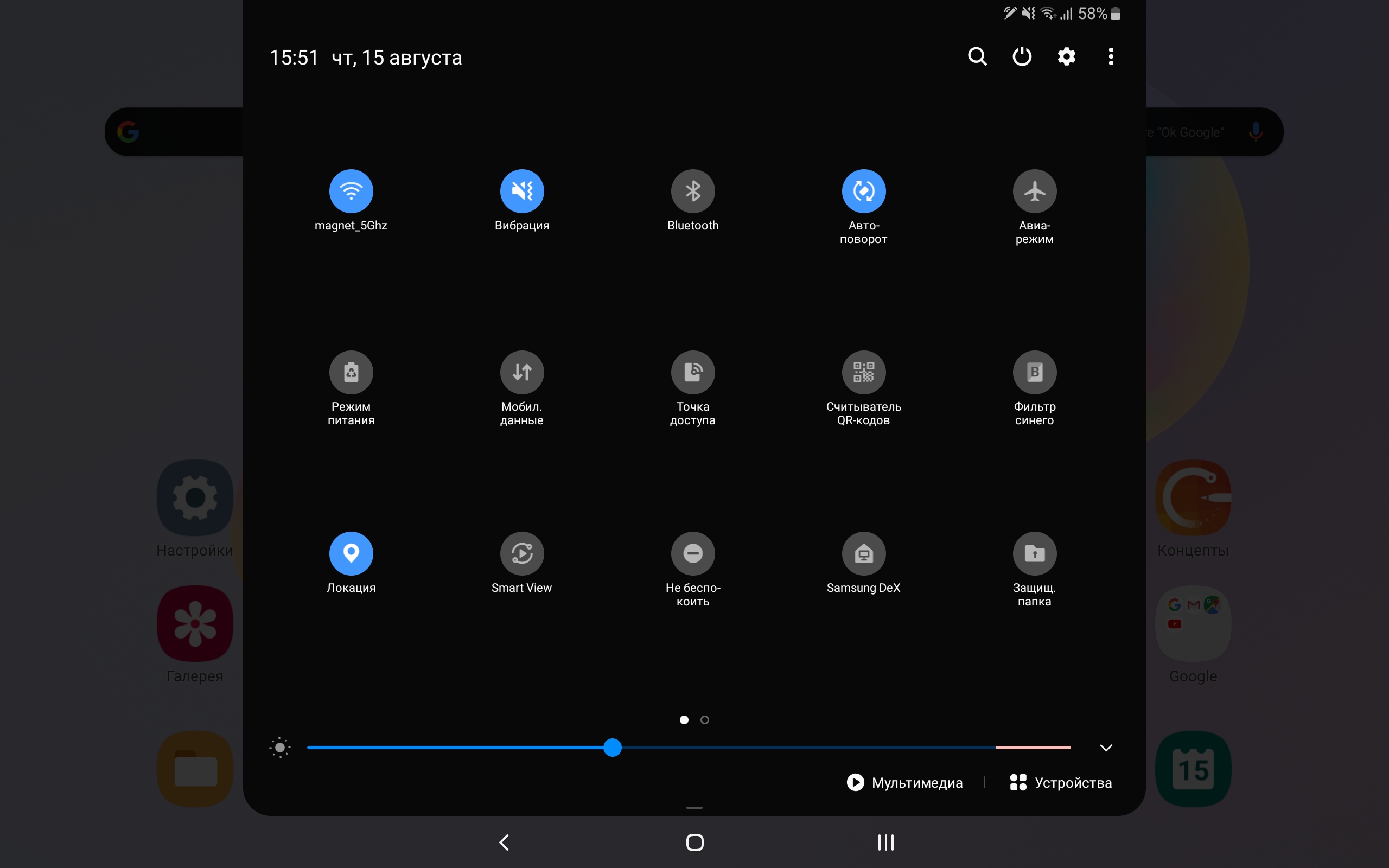1389x868 pixels.
Task: Open the three-dot more options menu
Action: (x=1111, y=57)
